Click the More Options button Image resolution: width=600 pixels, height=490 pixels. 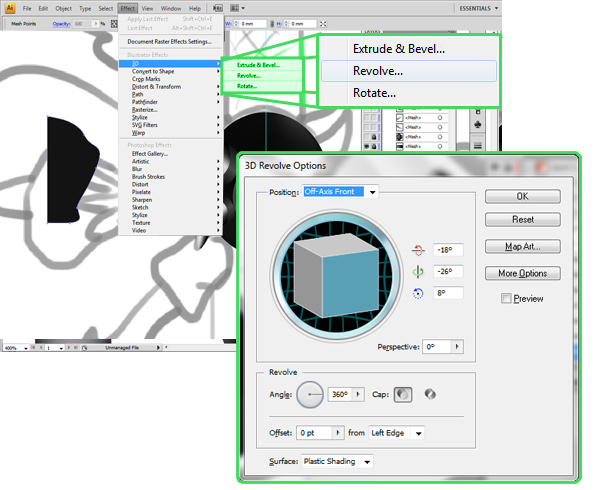tap(523, 273)
